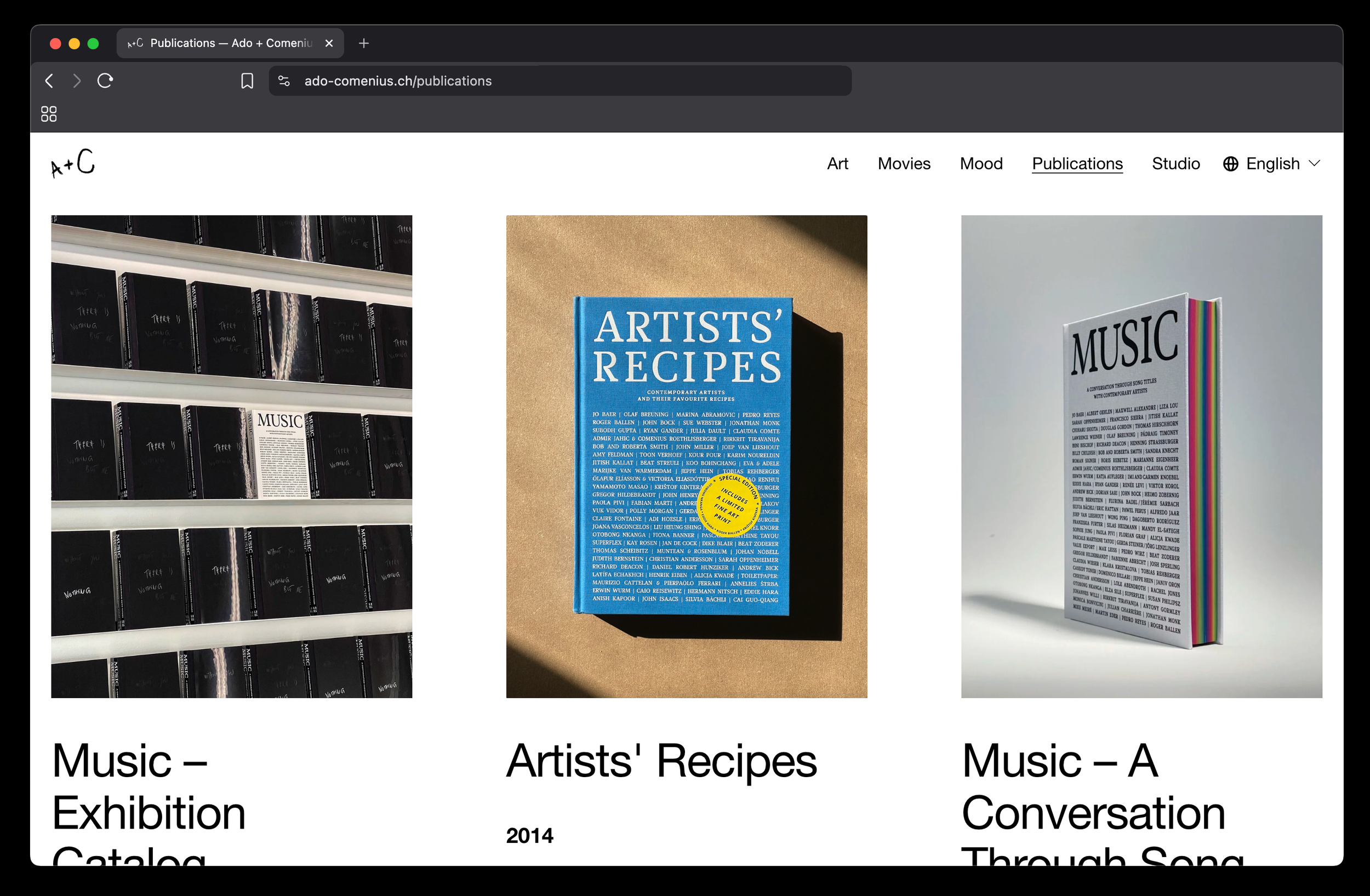
Task: Open the Publications menu item
Action: [1077, 164]
